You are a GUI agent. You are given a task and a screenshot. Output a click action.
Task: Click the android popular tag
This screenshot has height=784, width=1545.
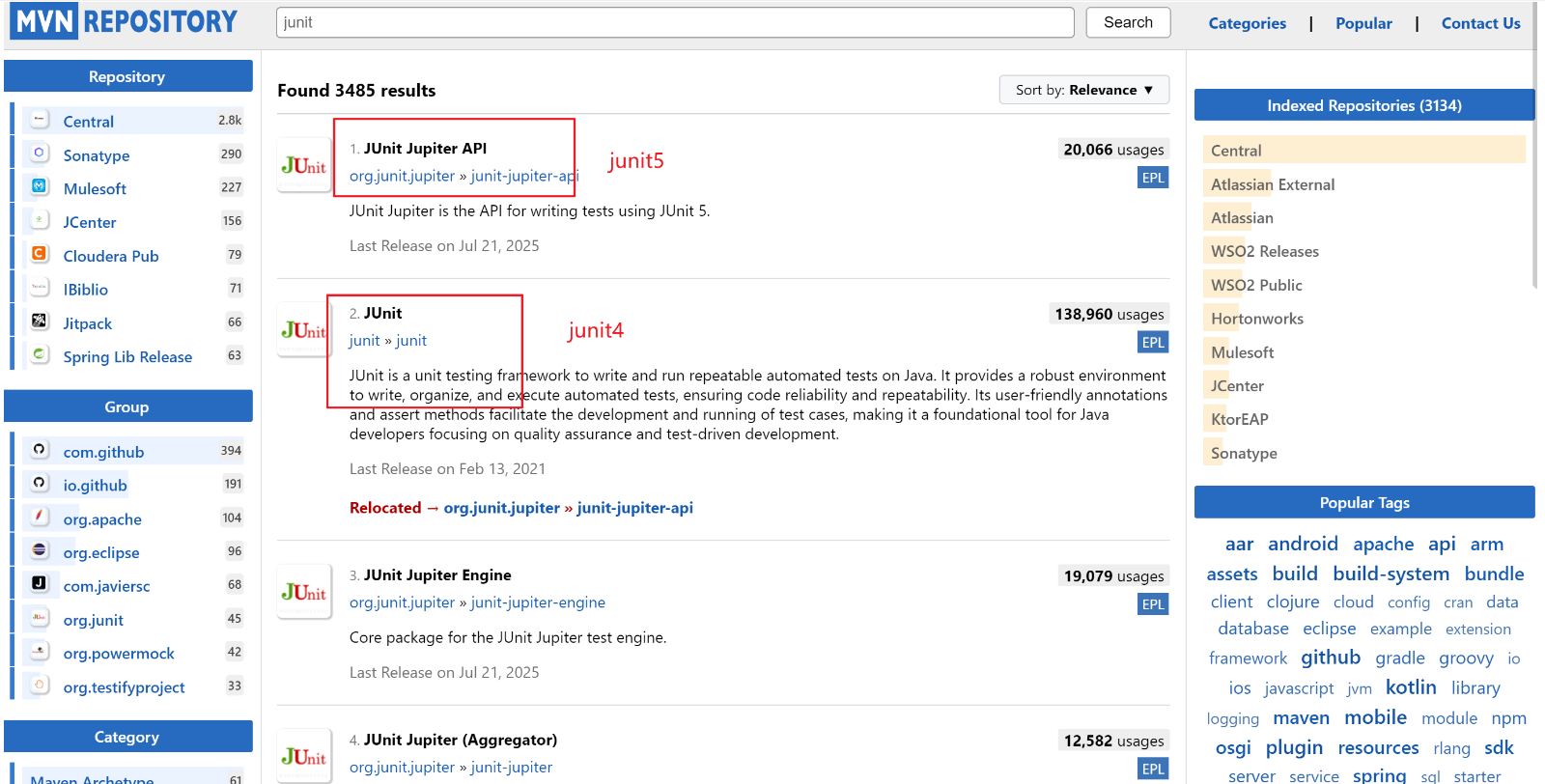click(1303, 544)
